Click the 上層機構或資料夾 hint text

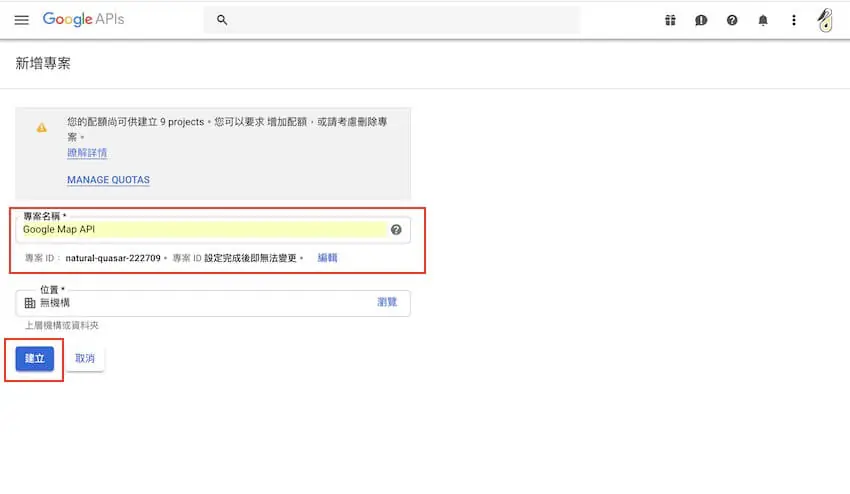pyautogui.click(x=62, y=325)
